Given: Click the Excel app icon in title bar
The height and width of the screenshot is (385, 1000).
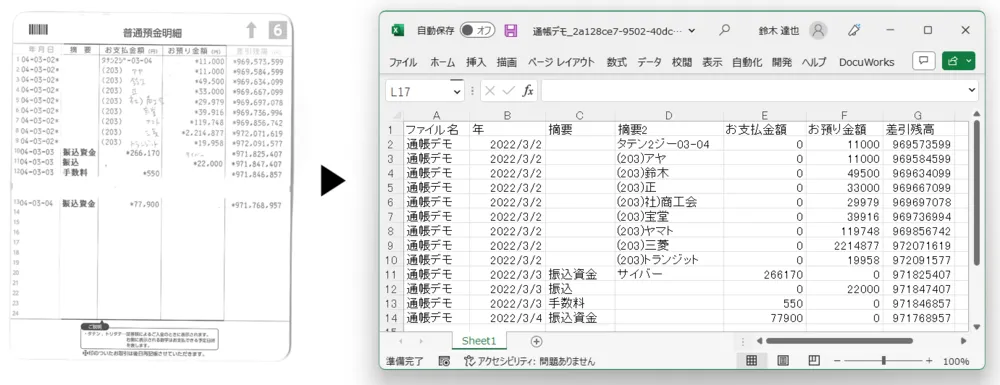Looking at the screenshot, I should (398, 30).
